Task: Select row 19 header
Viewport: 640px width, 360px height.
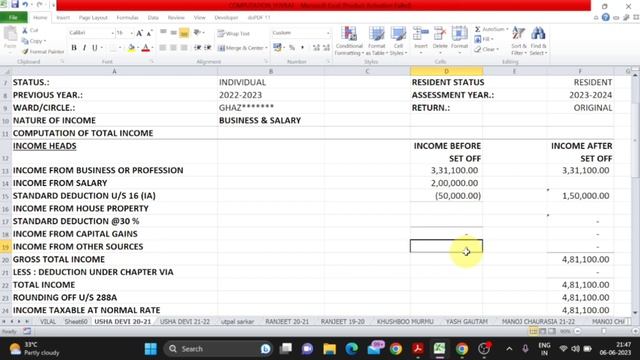Action: click(x=5, y=247)
